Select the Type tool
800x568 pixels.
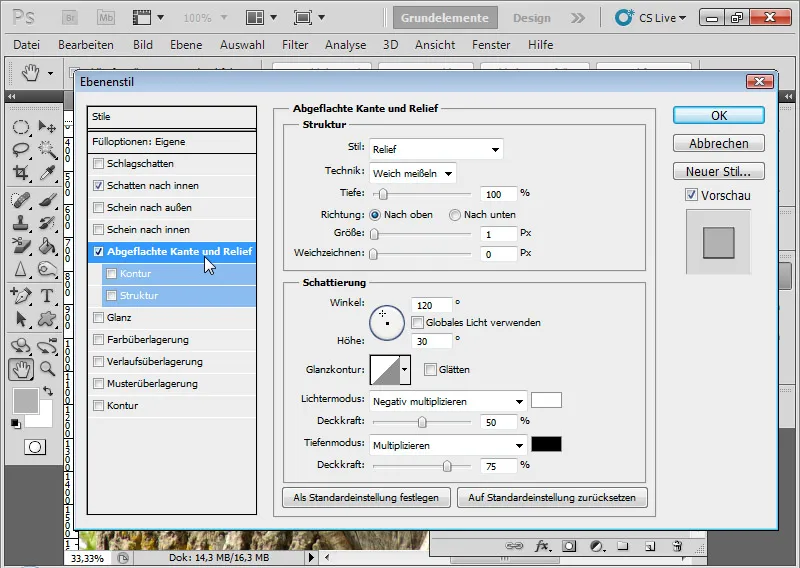(47, 295)
